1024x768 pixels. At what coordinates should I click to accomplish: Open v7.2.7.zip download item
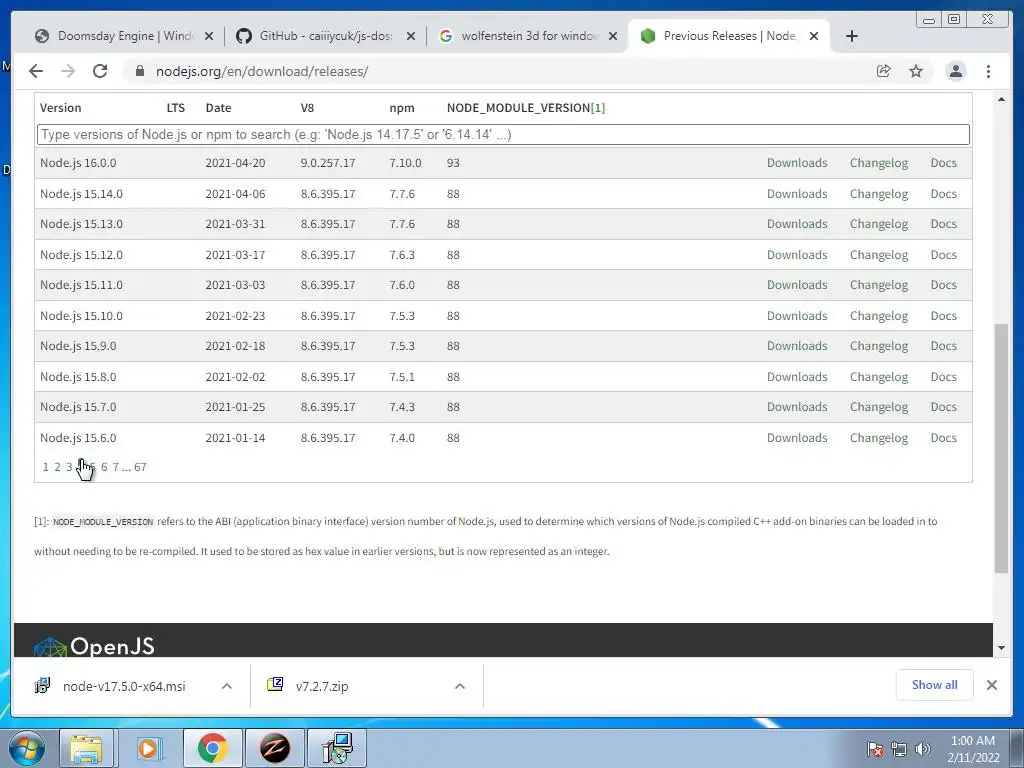(308, 686)
